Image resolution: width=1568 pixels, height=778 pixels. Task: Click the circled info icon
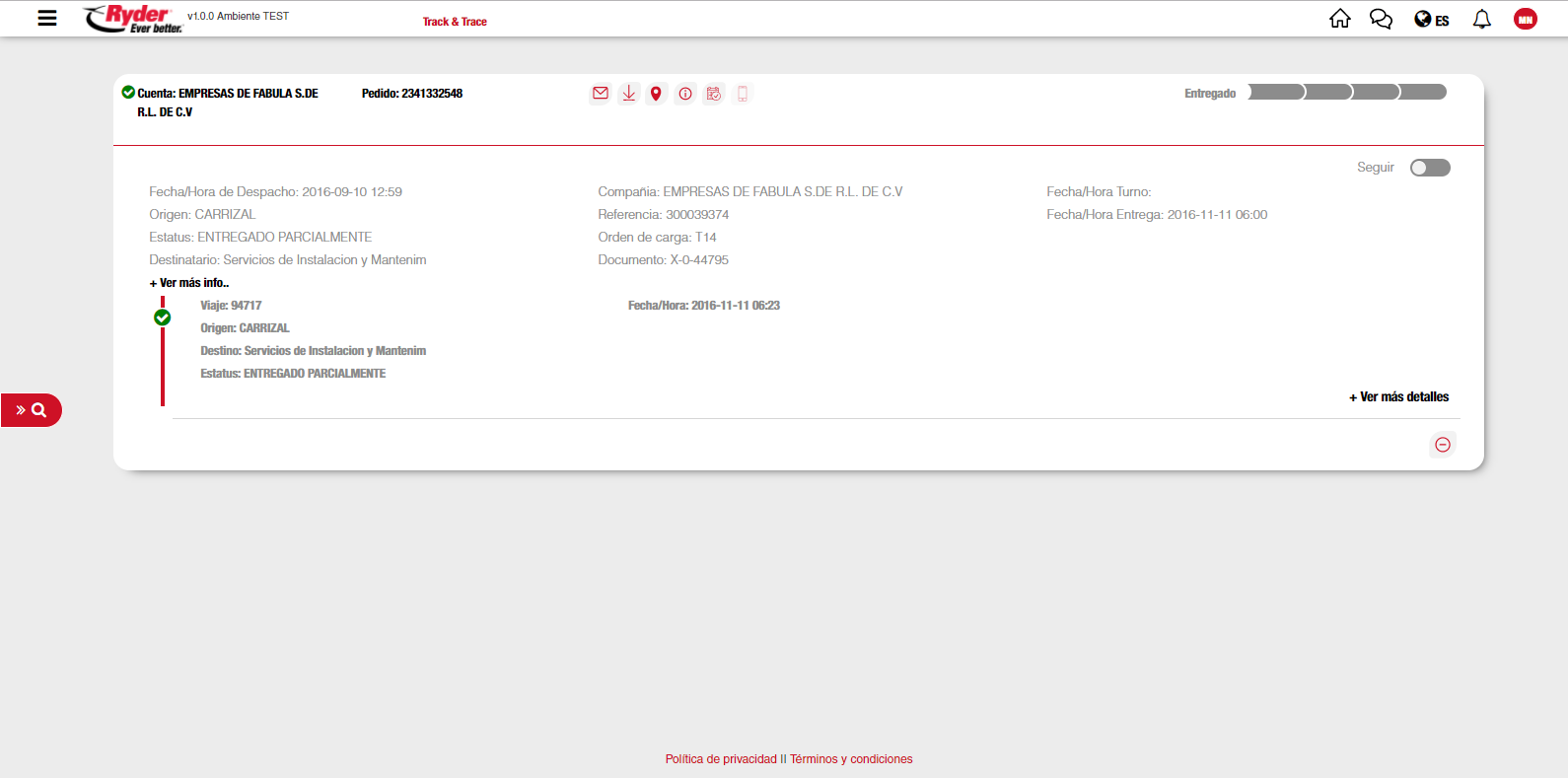pyautogui.click(x=685, y=94)
